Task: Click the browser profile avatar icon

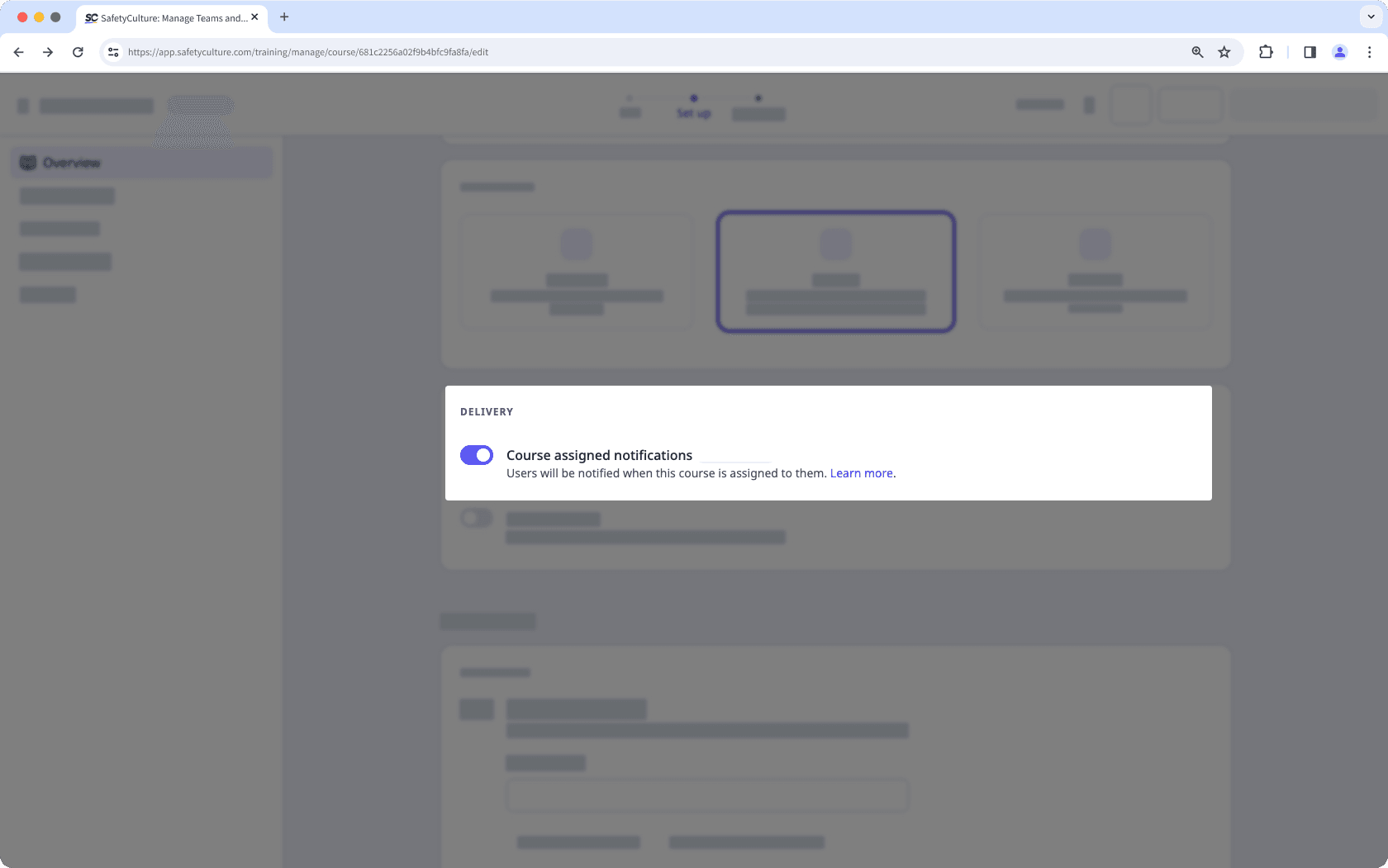Action: [1339, 51]
